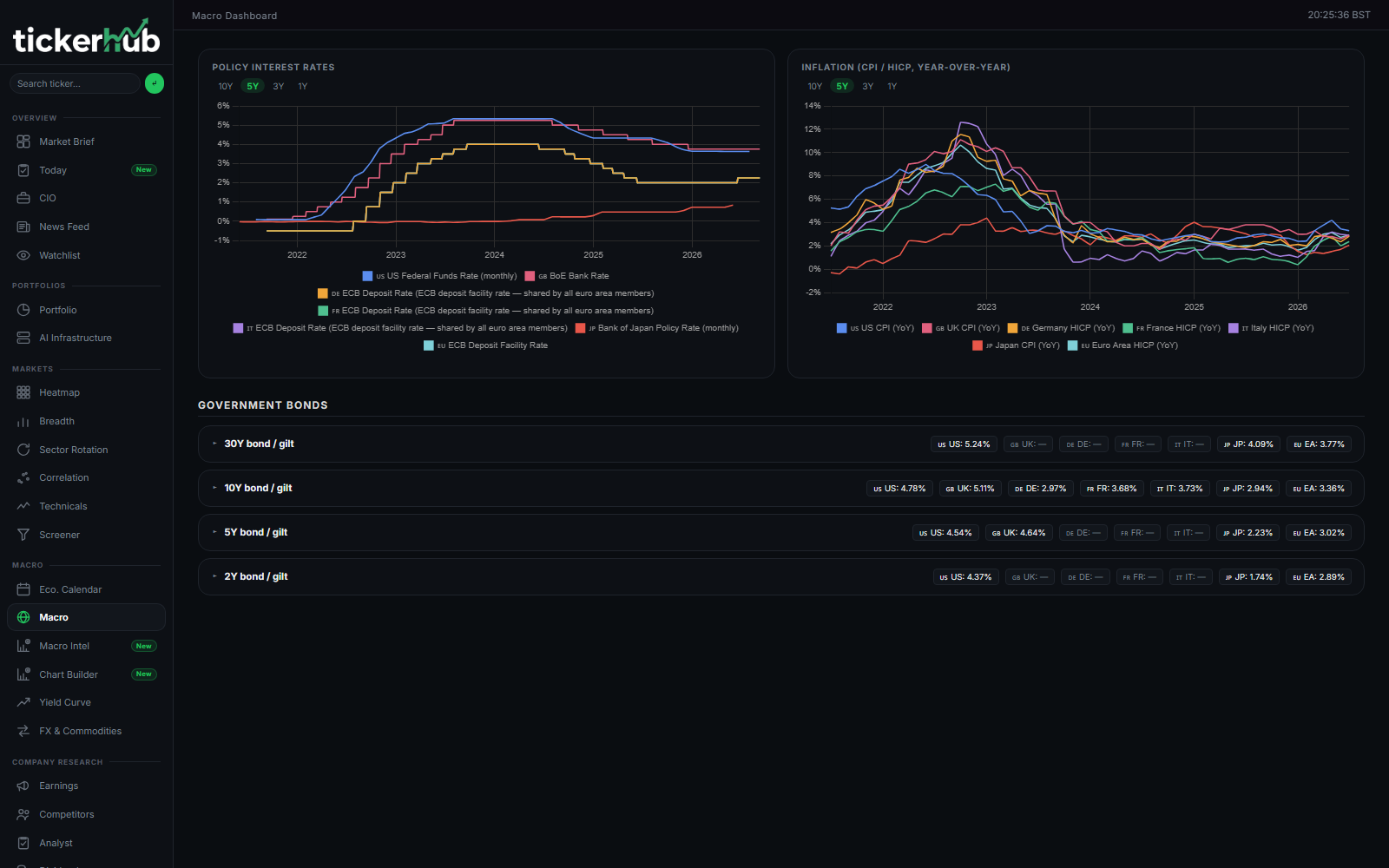The width and height of the screenshot is (1389, 868).
Task: Expand the 5Y bond / gilt row
Action: (x=780, y=532)
